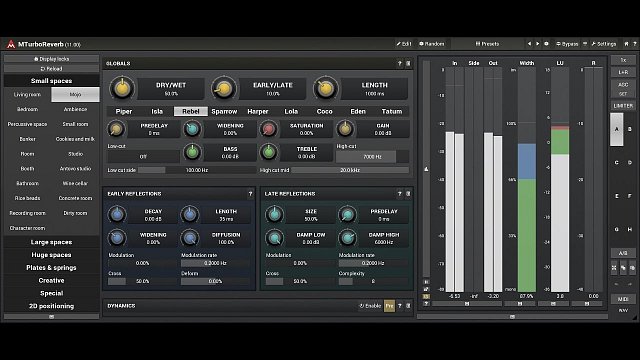The width and height of the screenshot is (640, 360).
Task: Select the Sparrow tab
Action: coord(224,111)
